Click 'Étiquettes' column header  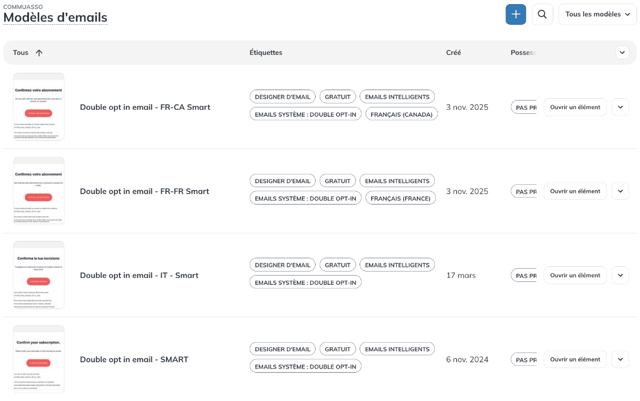point(266,52)
